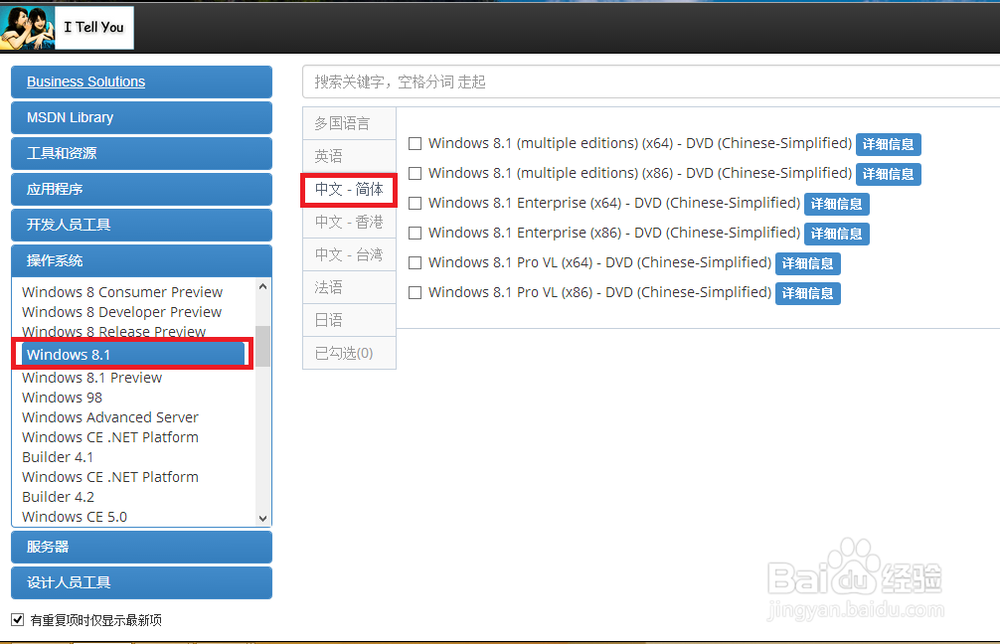Switch to the 中文 - 台湾 tab
Image resolution: width=1000 pixels, height=644 pixels.
pos(349,254)
